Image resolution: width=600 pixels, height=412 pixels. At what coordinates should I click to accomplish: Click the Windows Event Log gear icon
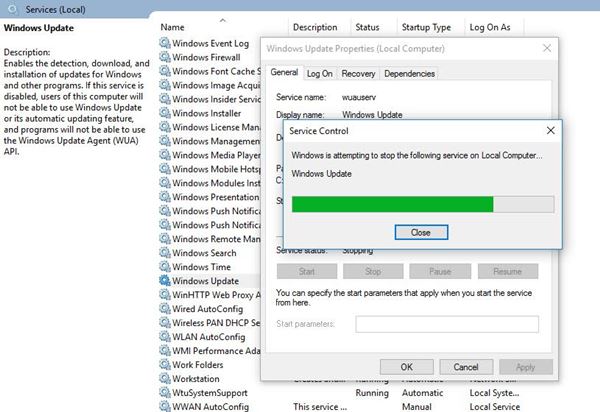click(x=165, y=43)
